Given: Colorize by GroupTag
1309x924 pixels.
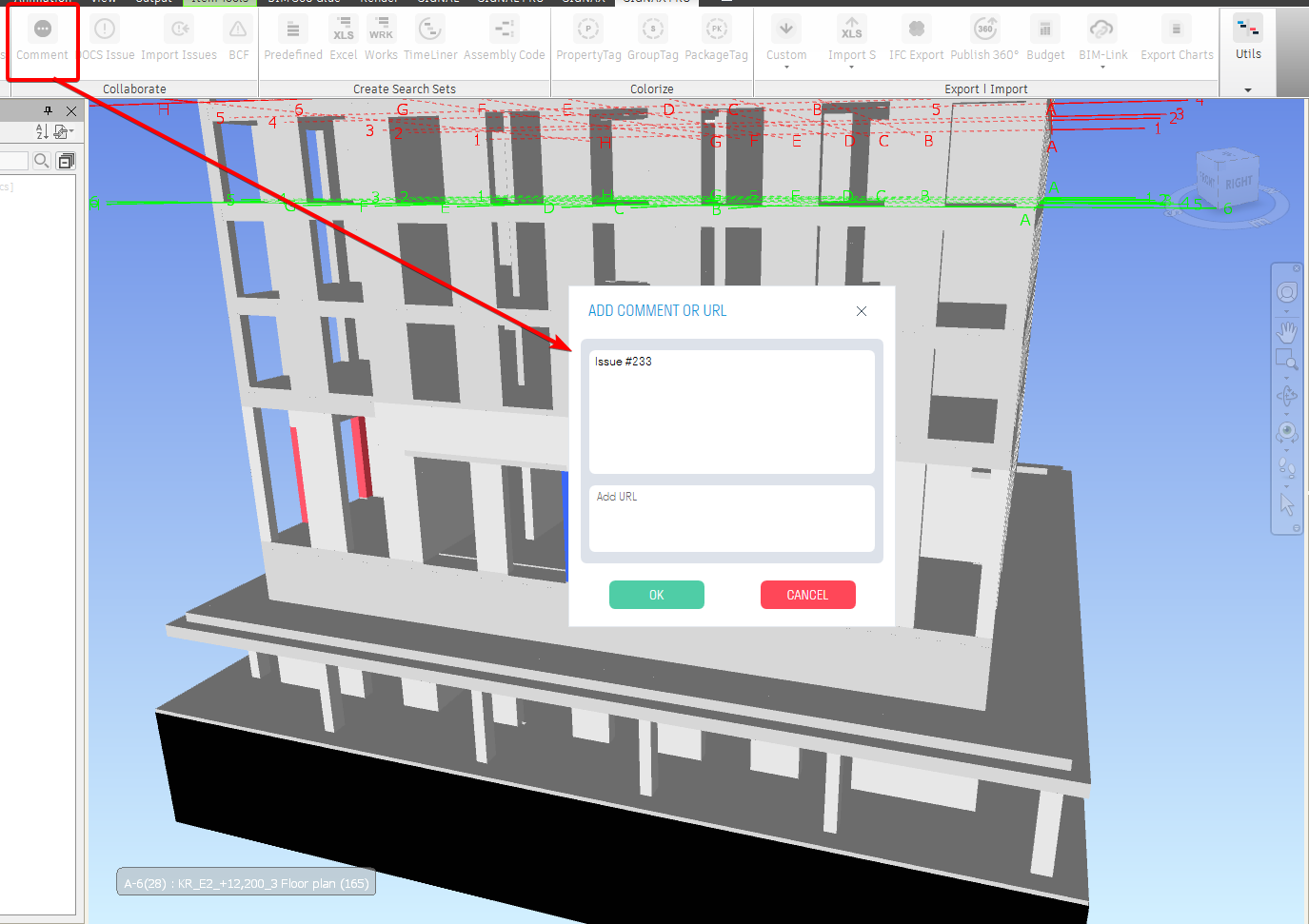Looking at the screenshot, I should tap(653, 40).
